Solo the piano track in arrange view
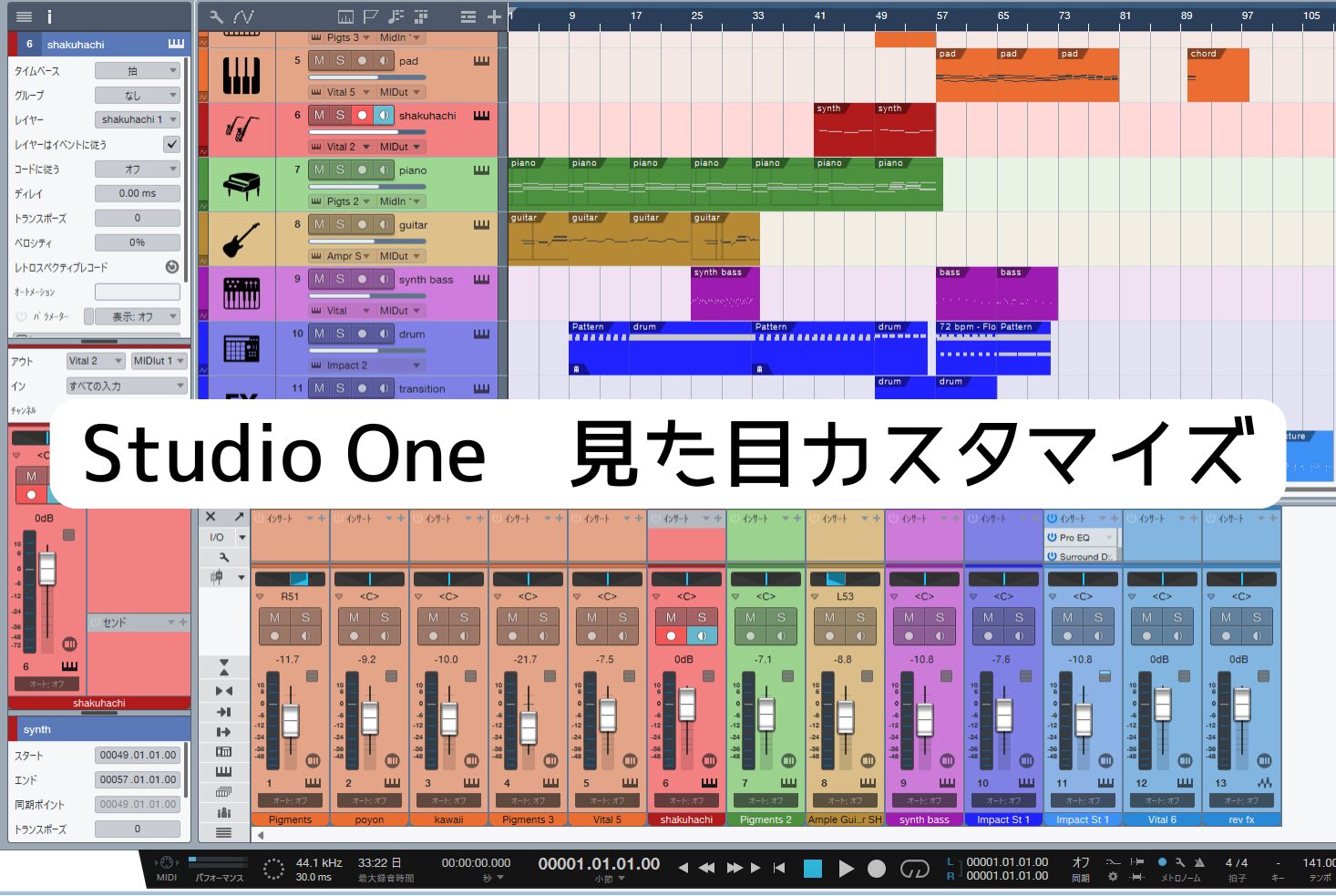Viewport: 1336px width, 896px height. tap(341, 170)
